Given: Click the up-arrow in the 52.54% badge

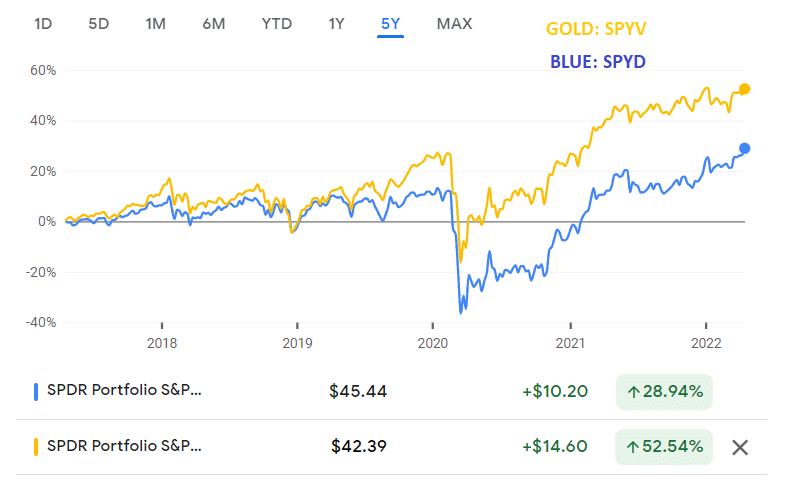Looking at the screenshot, I should coord(633,447).
